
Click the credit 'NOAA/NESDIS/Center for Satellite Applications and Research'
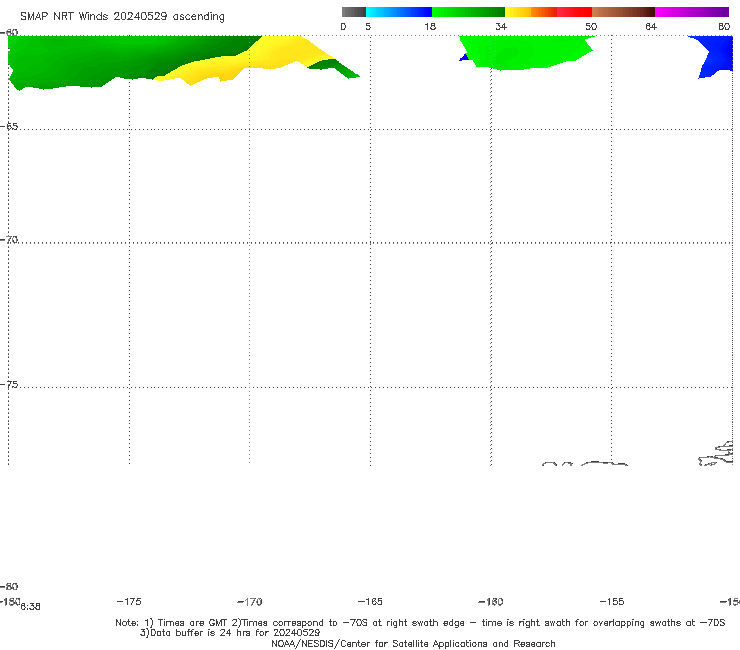tap(413, 644)
